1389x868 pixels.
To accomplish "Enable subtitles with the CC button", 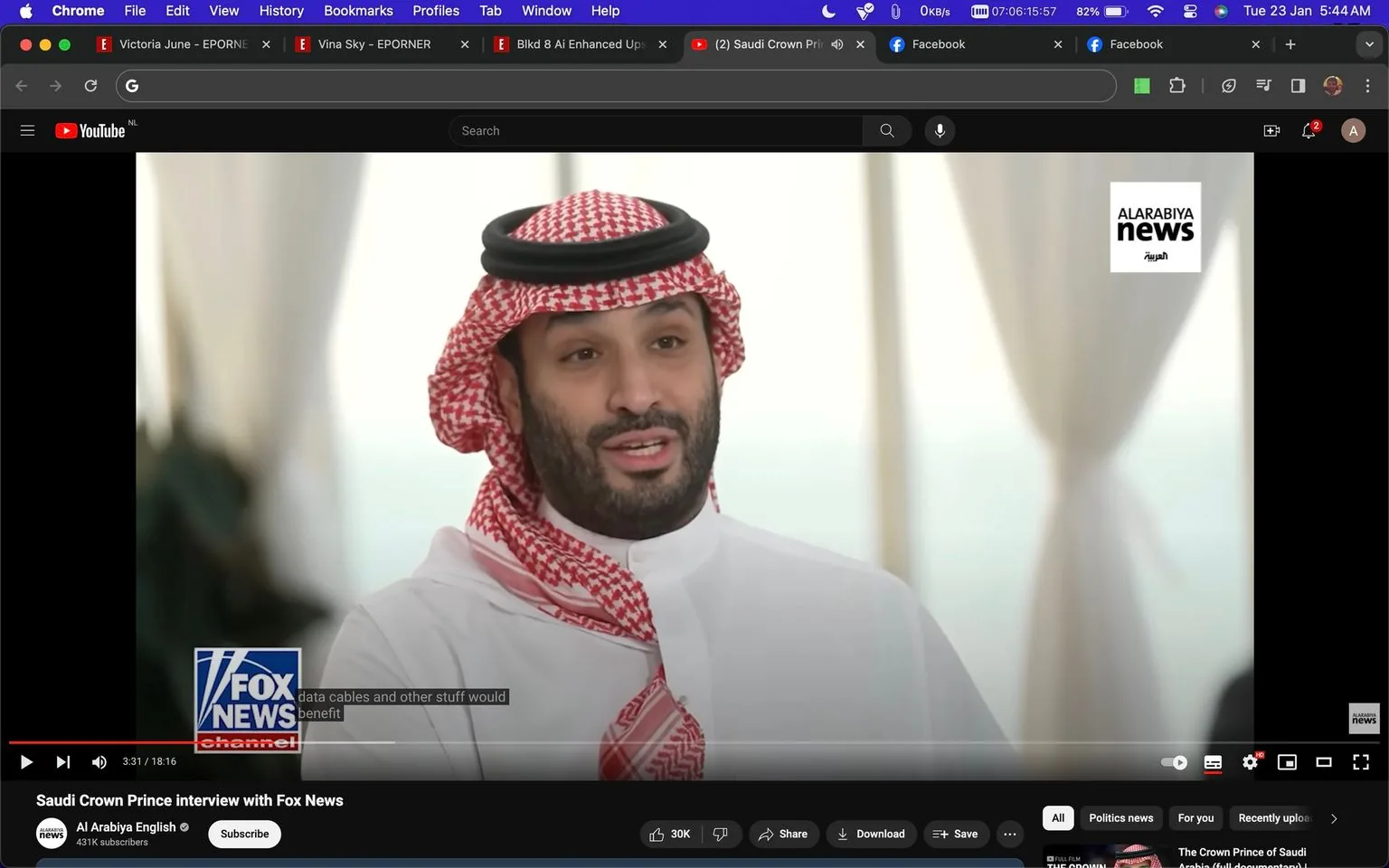I will 1213,762.
